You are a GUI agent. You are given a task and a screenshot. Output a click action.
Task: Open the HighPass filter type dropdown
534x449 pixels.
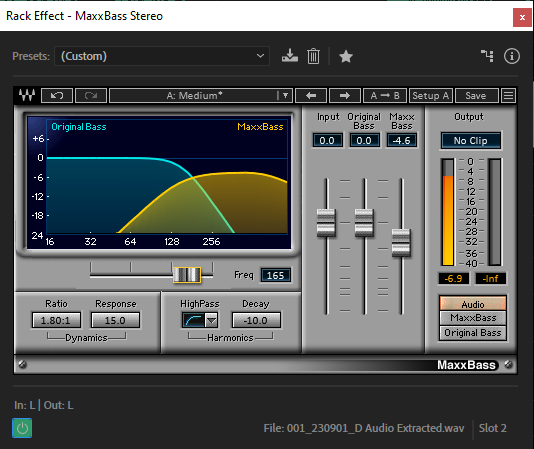click(x=211, y=320)
